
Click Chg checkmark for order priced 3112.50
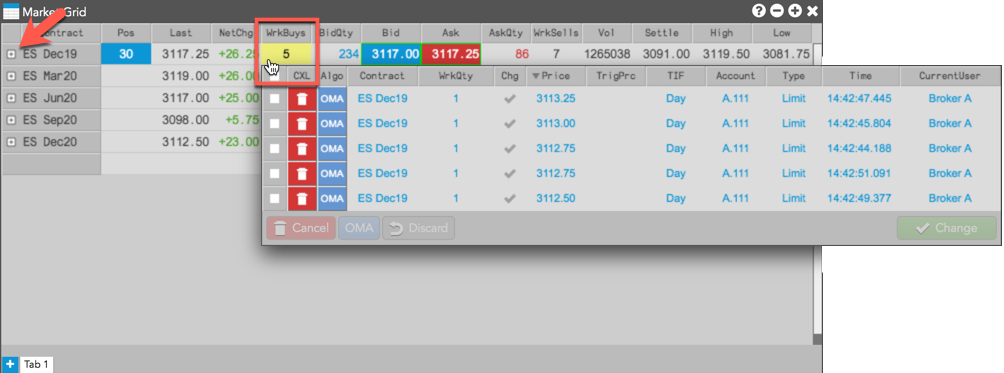pyautogui.click(x=510, y=199)
